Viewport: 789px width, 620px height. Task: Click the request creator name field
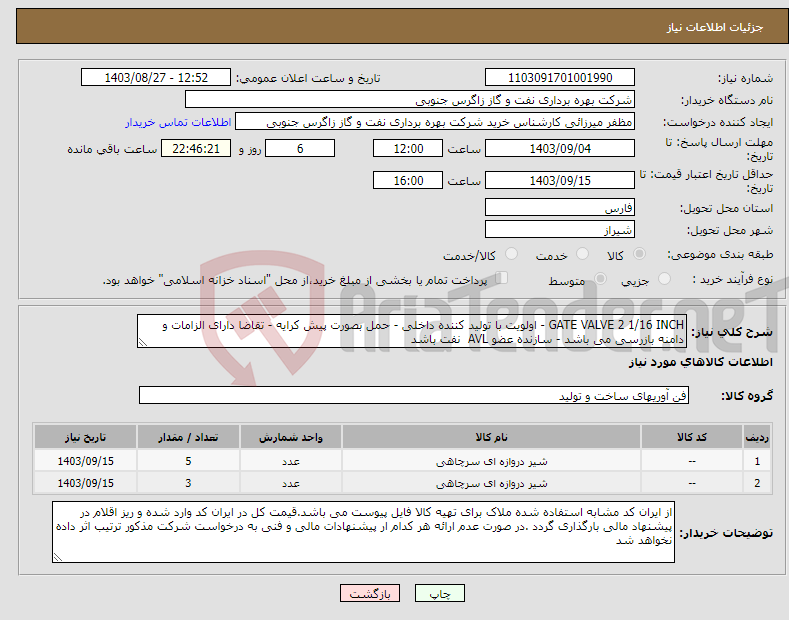tap(435, 122)
